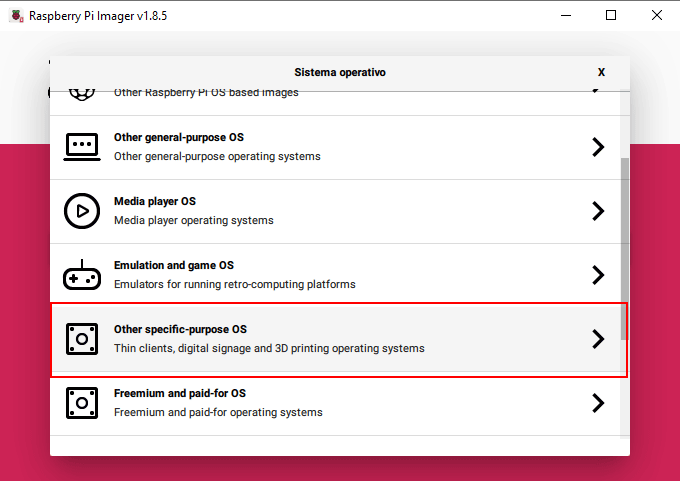Maximize the Raspberry Pi Imager window
Image resolution: width=680 pixels, height=481 pixels.
[611, 16]
